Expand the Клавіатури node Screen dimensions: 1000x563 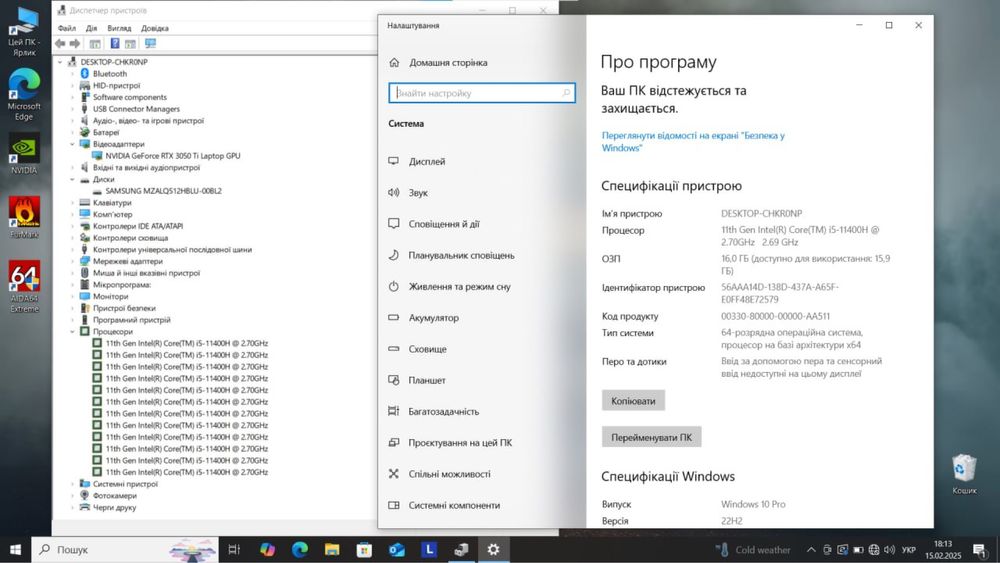tap(72, 203)
